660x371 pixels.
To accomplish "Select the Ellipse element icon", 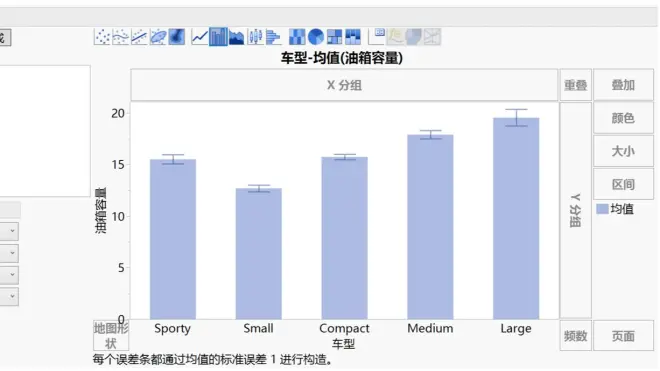I will click(x=158, y=37).
